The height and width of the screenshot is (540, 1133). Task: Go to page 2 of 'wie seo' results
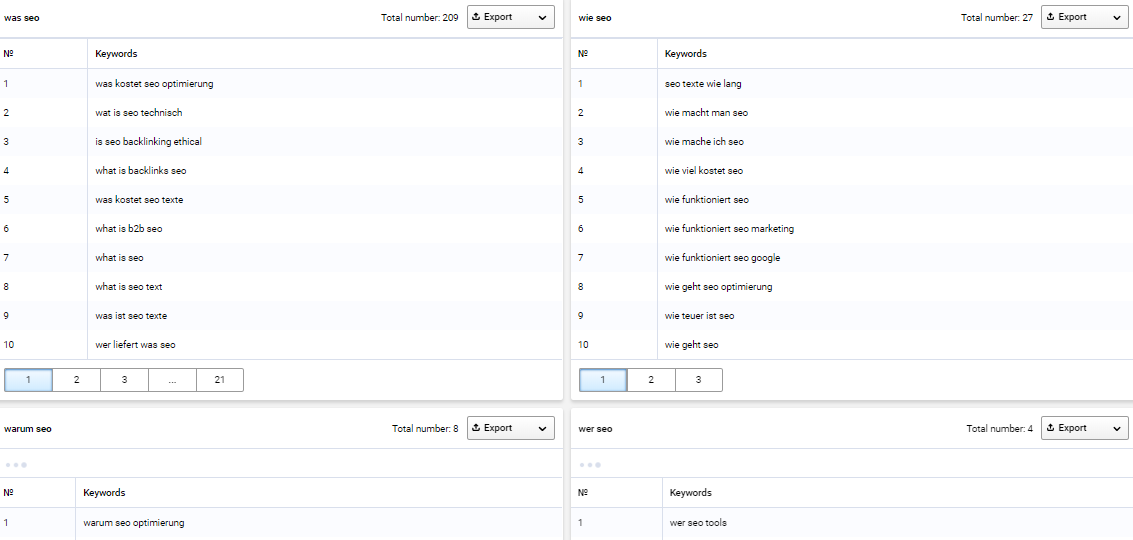[651, 380]
